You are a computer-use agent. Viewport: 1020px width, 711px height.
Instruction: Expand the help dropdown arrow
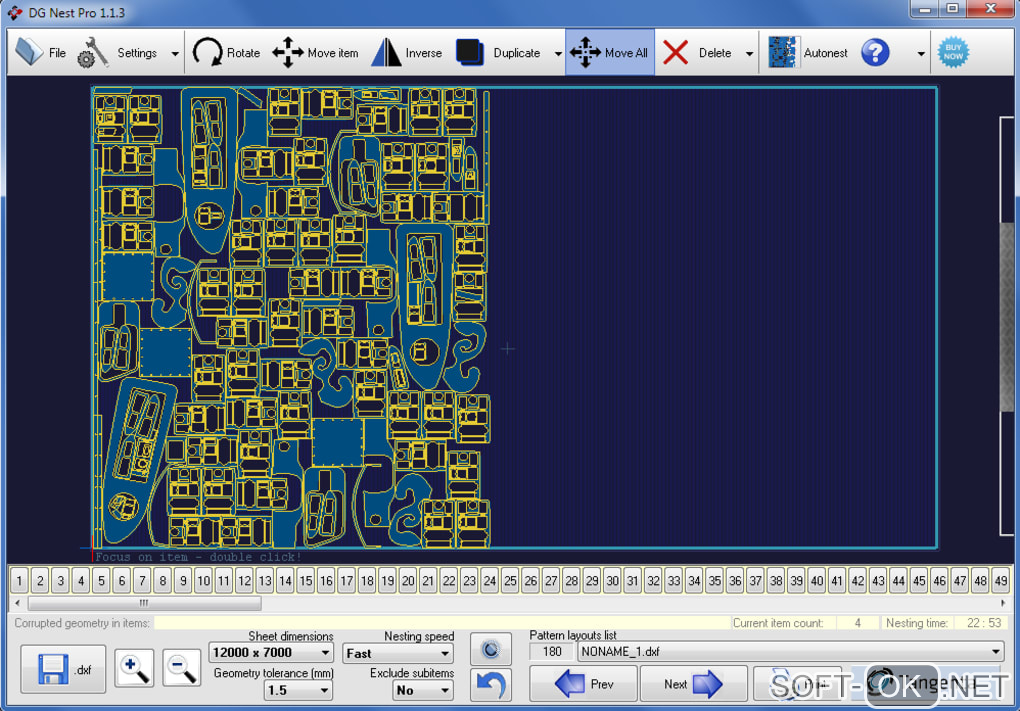pos(920,53)
